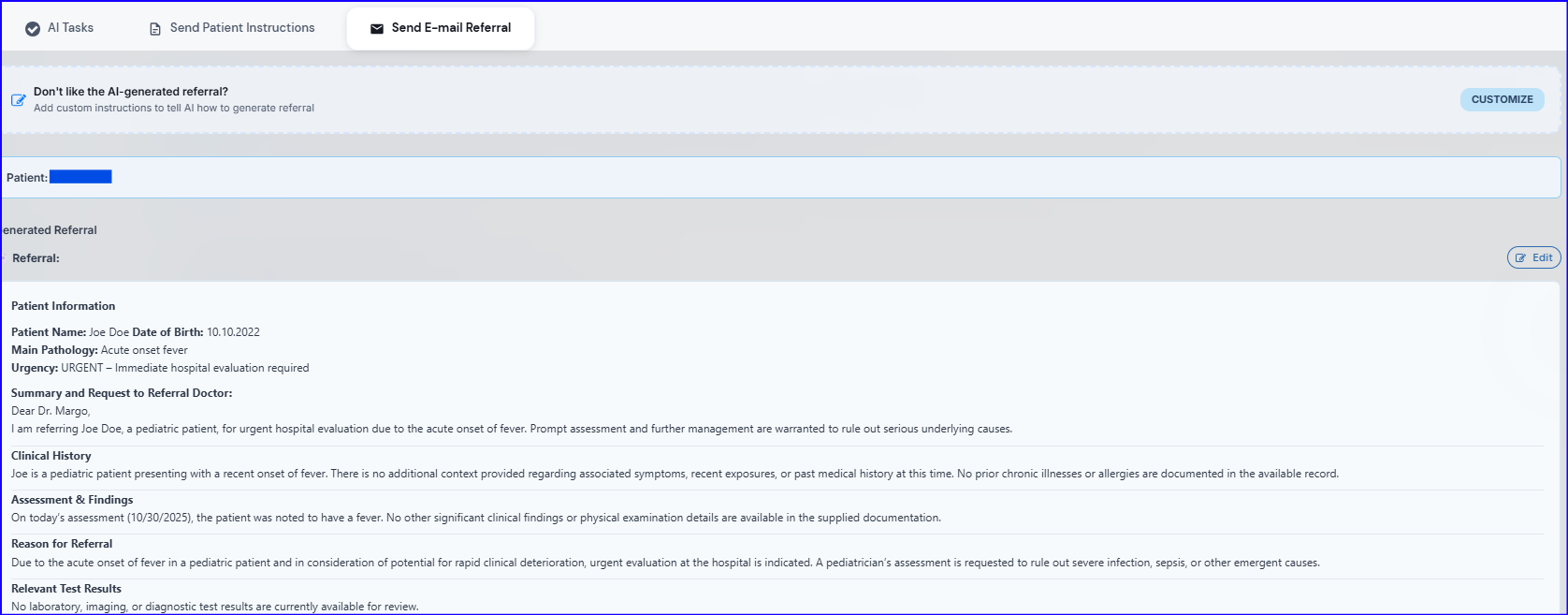Screen dimensions: 1568x615
Task: Click the Clinical History heading
Action: (51, 456)
